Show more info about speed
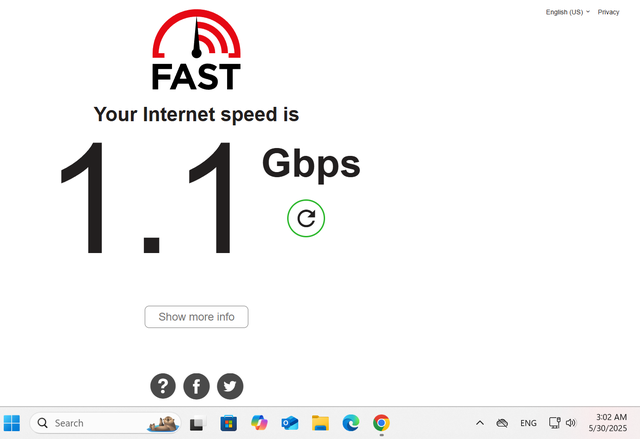 coord(196,317)
